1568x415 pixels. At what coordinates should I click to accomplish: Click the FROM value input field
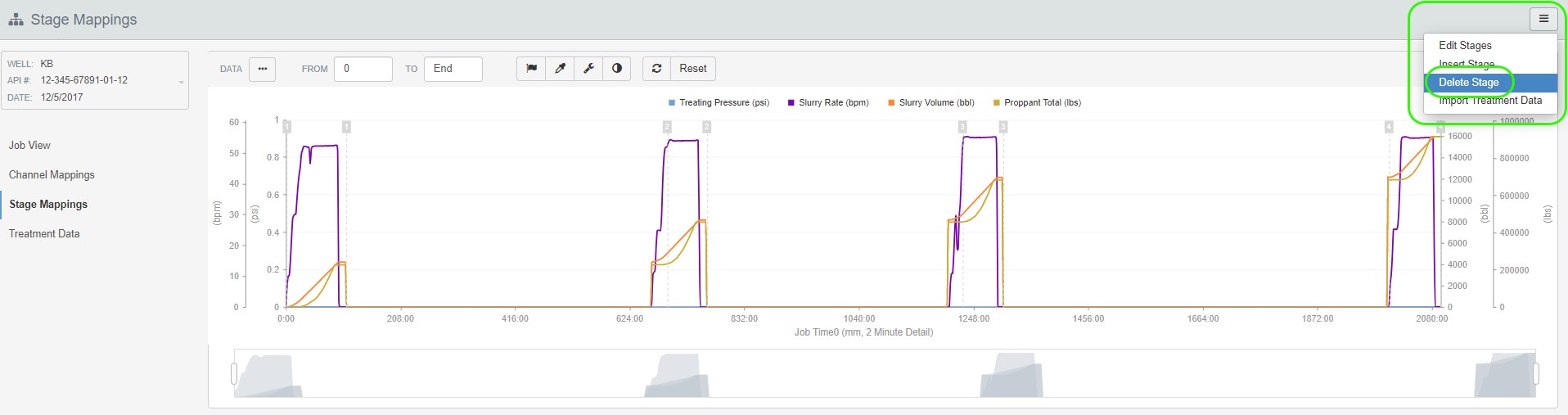click(x=363, y=69)
